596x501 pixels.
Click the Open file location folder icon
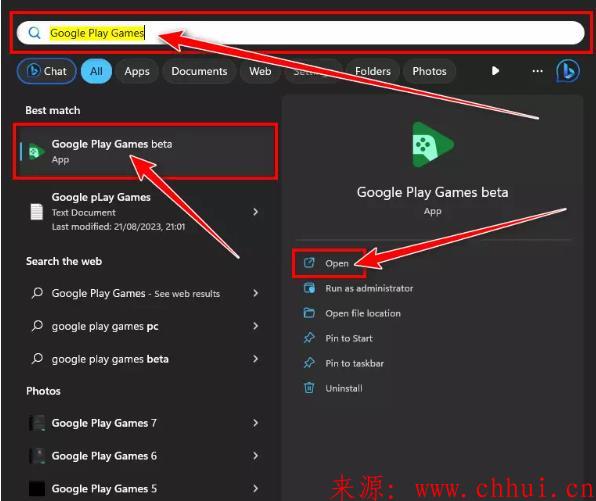309,313
